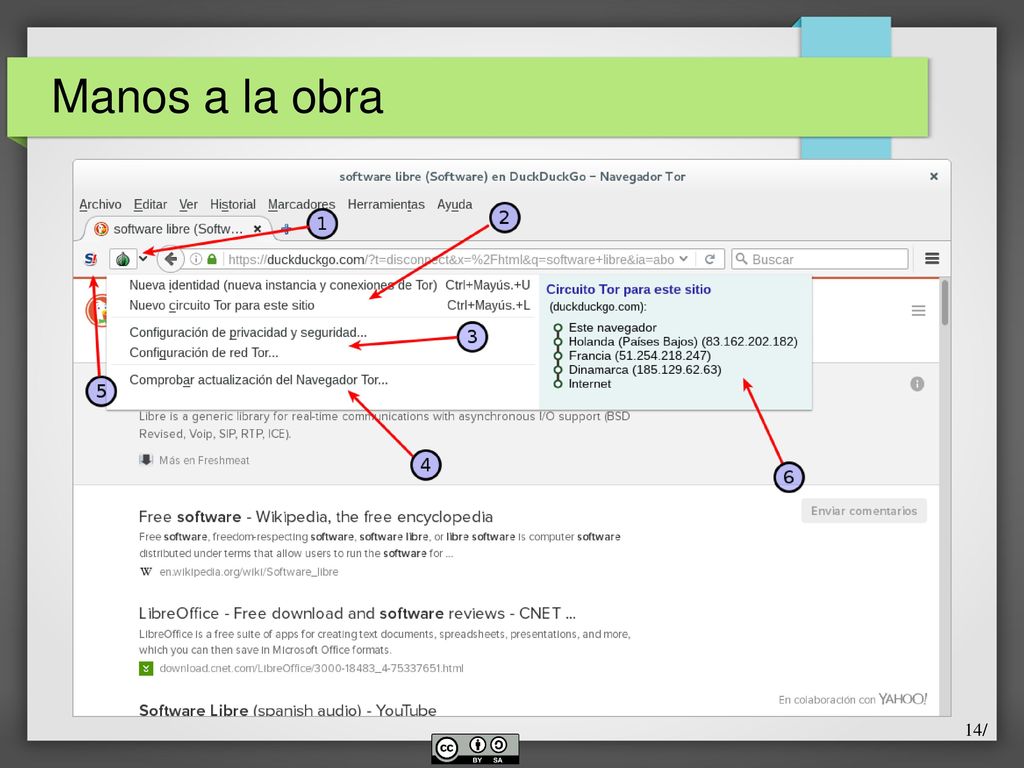Open Configuración de red Tor
The height and width of the screenshot is (768, 1024).
[323, 353]
